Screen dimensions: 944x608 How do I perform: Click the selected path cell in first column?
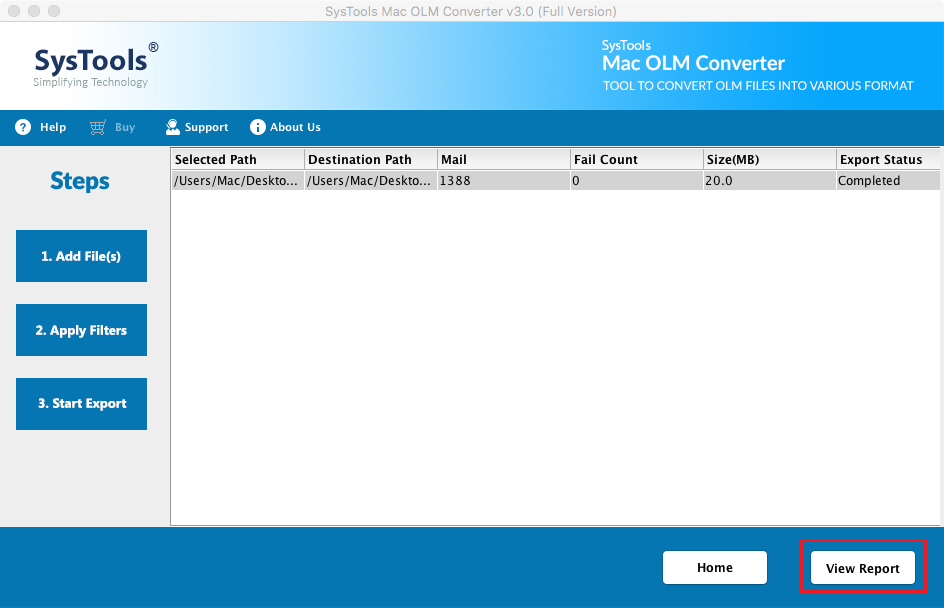(x=237, y=181)
